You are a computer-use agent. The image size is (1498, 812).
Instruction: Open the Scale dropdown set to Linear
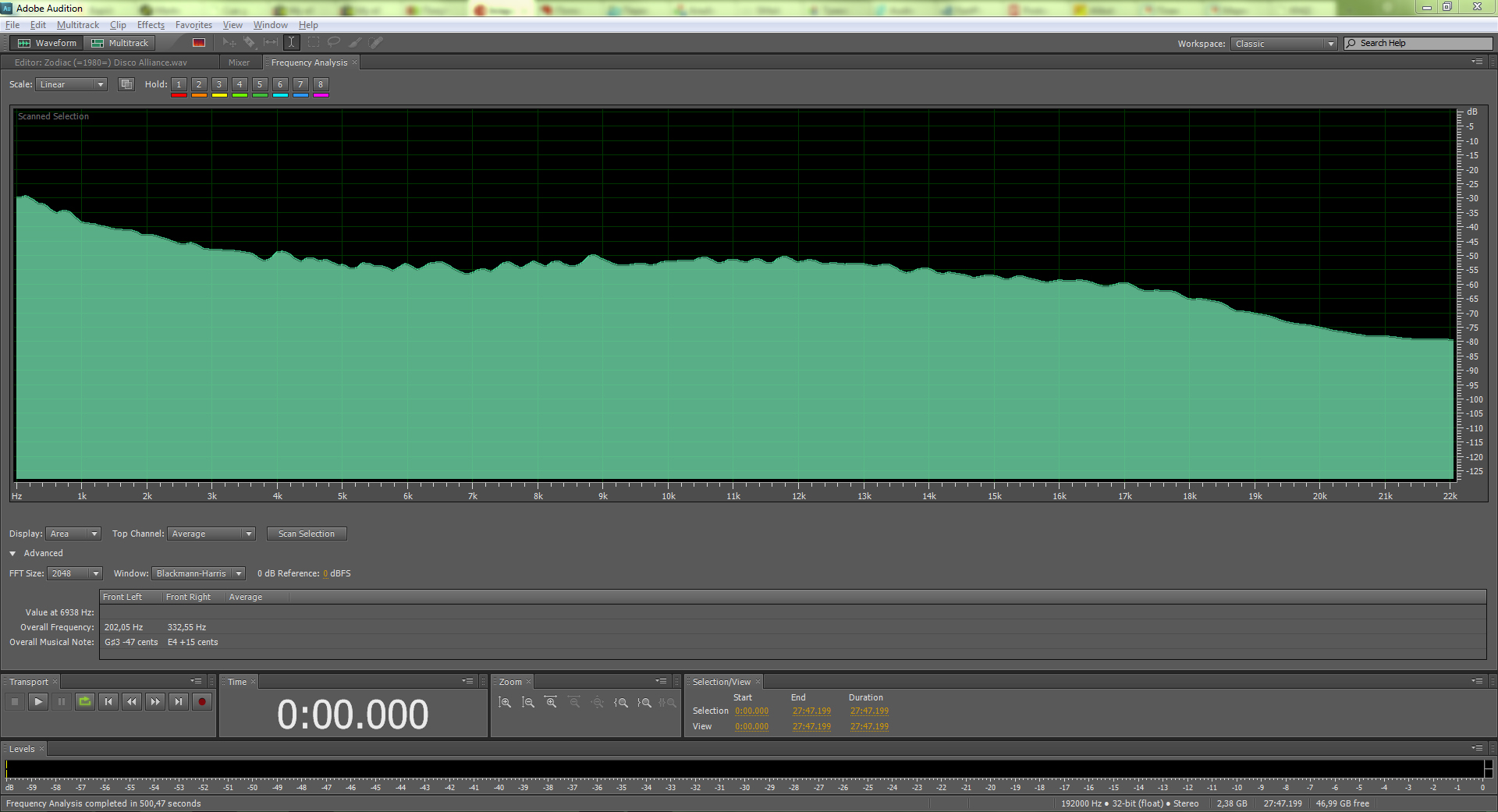(x=71, y=84)
